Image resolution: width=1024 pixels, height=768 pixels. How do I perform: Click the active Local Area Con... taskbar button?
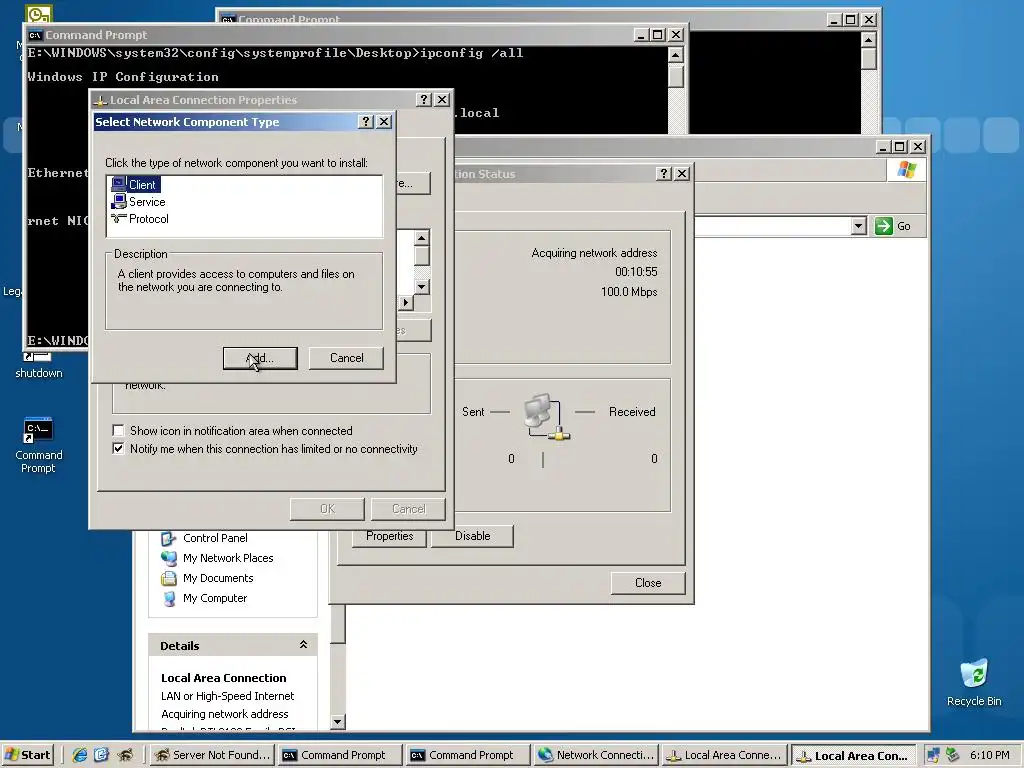coord(853,756)
